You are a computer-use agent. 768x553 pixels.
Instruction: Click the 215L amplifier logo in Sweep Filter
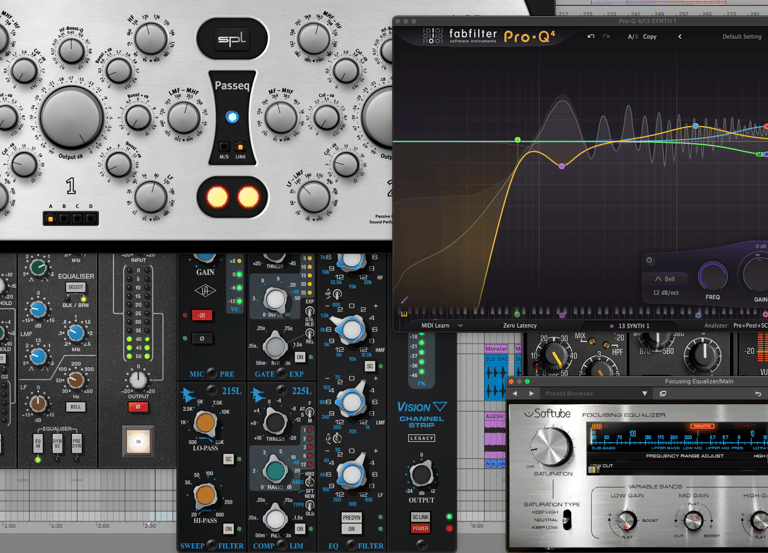(189, 394)
